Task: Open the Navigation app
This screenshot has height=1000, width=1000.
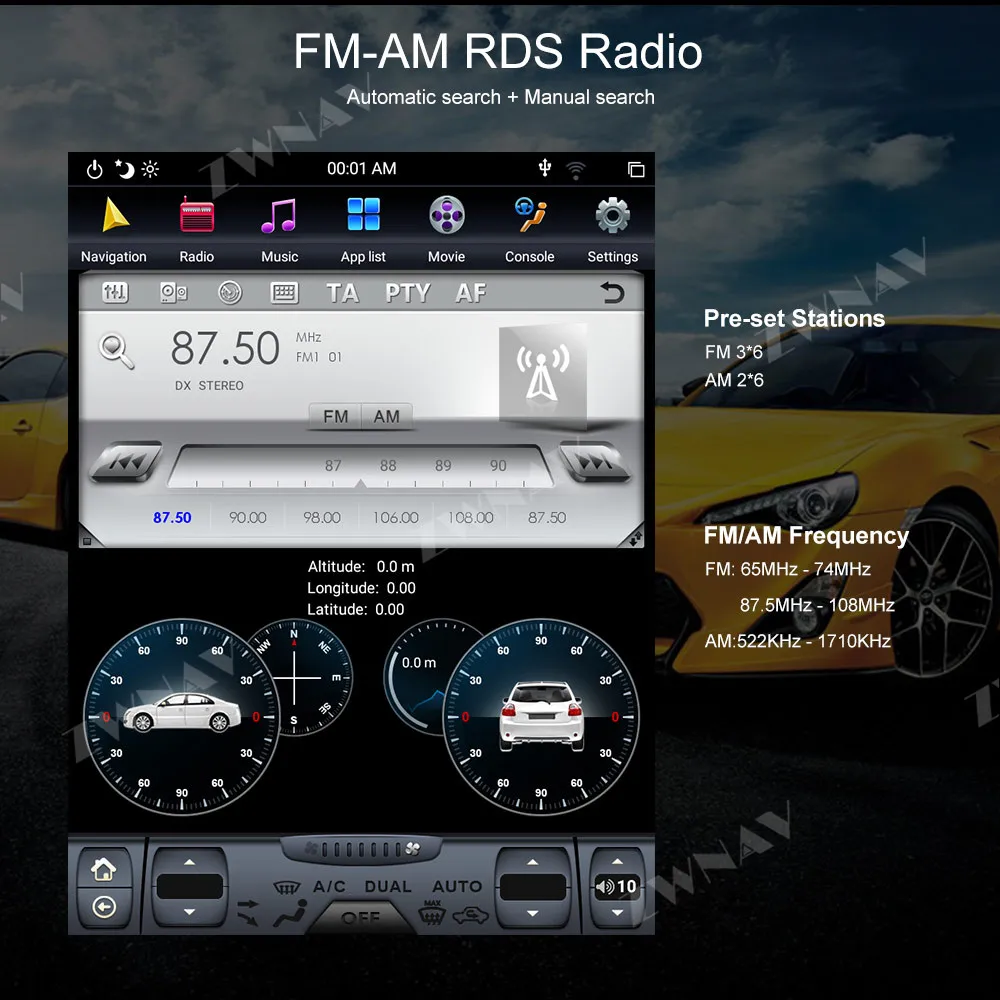Action: (113, 214)
